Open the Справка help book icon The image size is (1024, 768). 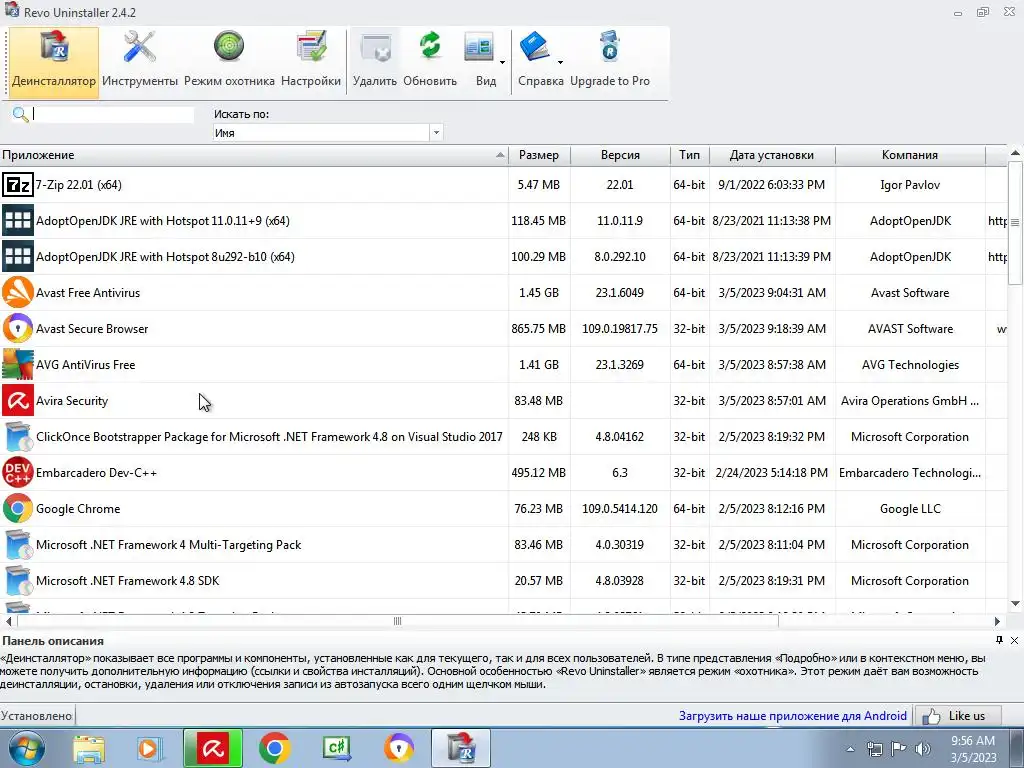tap(536, 48)
